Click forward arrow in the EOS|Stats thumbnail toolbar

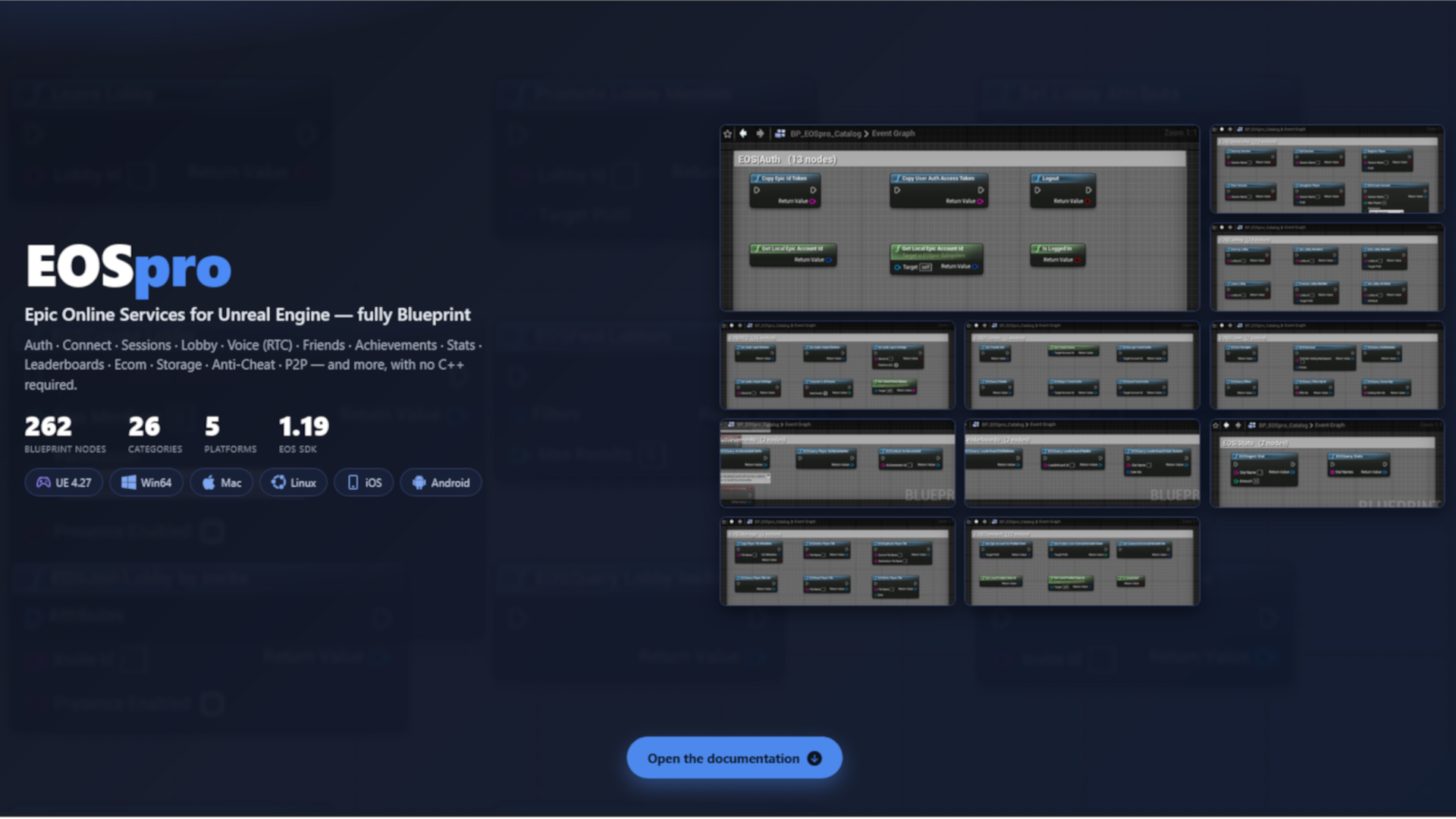click(x=1238, y=425)
